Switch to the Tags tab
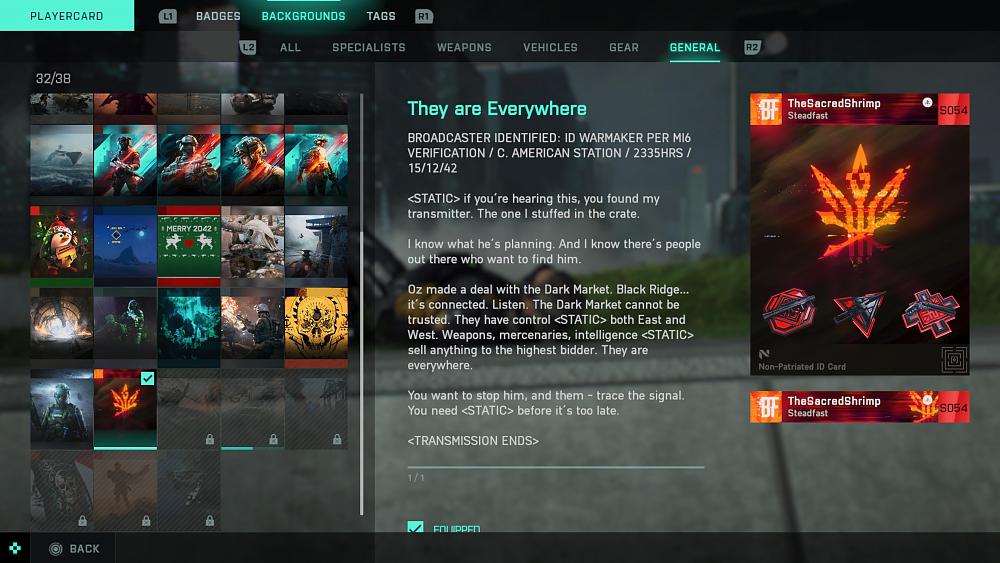This screenshot has width=1000, height=563. pyautogui.click(x=381, y=16)
